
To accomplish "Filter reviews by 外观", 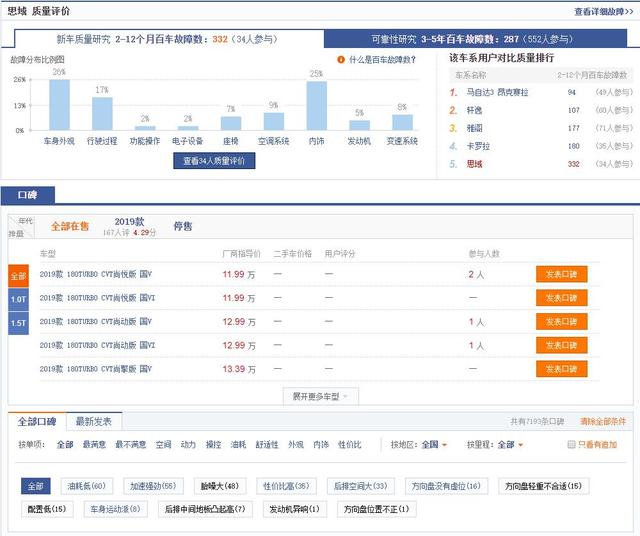I will pyautogui.click(x=296, y=445).
